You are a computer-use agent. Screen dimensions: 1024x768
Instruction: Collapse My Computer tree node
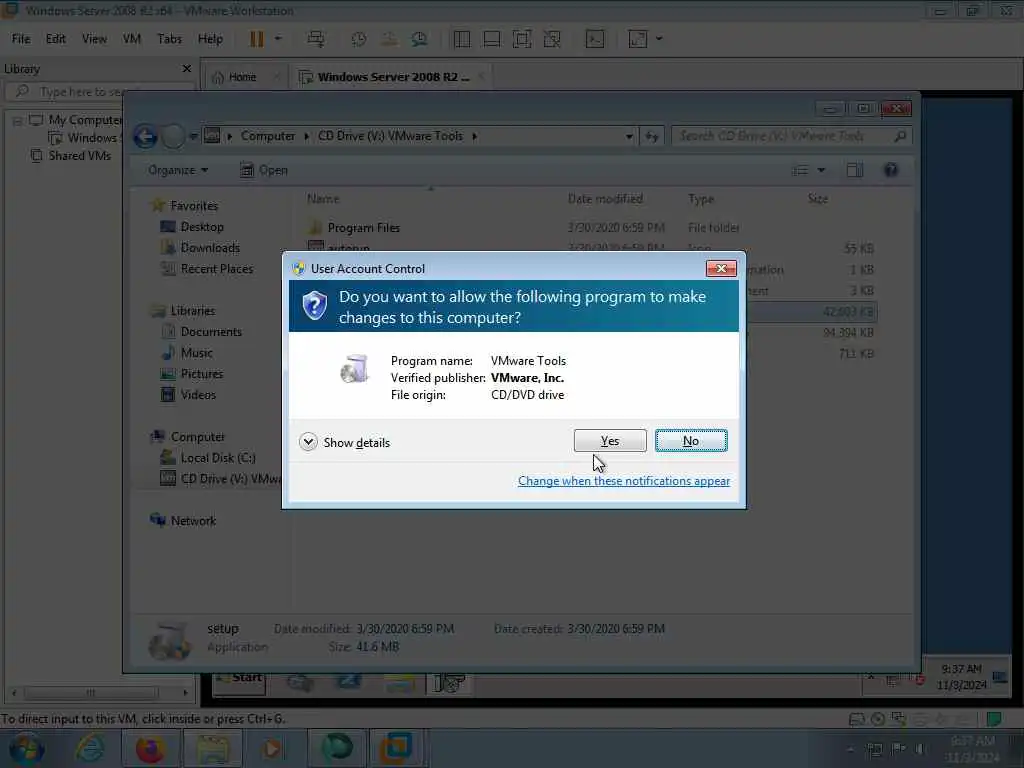click(18, 121)
